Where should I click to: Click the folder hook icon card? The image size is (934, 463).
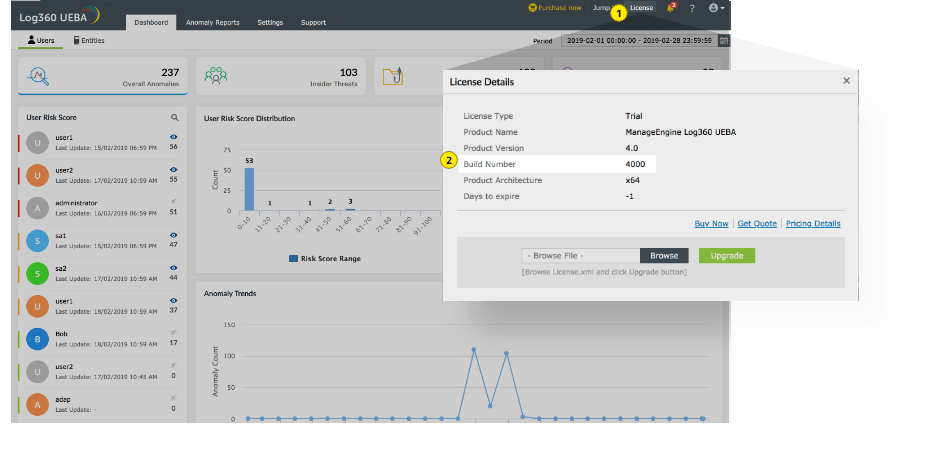[x=393, y=76]
